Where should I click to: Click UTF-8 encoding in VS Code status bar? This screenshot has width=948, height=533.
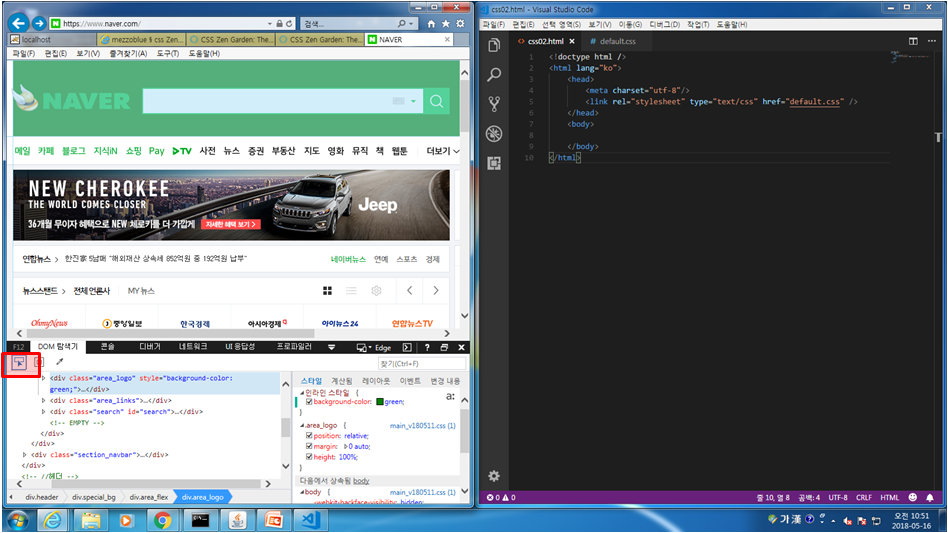(x=837, y=497)
